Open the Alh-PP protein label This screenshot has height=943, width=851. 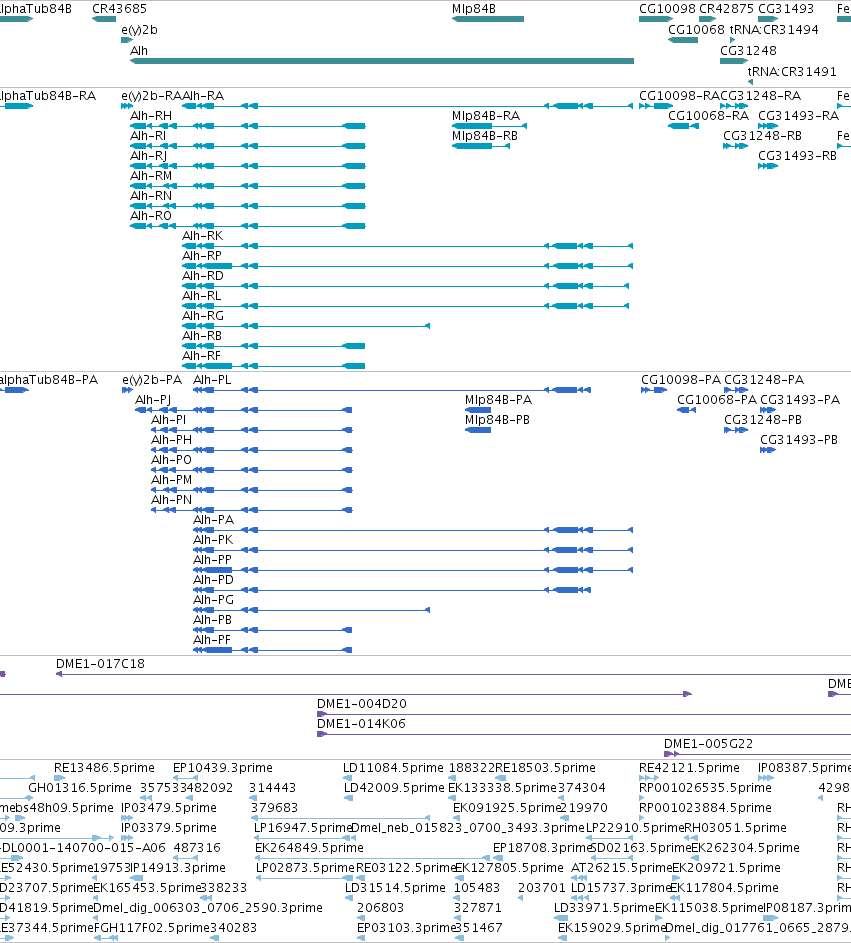click(x=212, y=559)
